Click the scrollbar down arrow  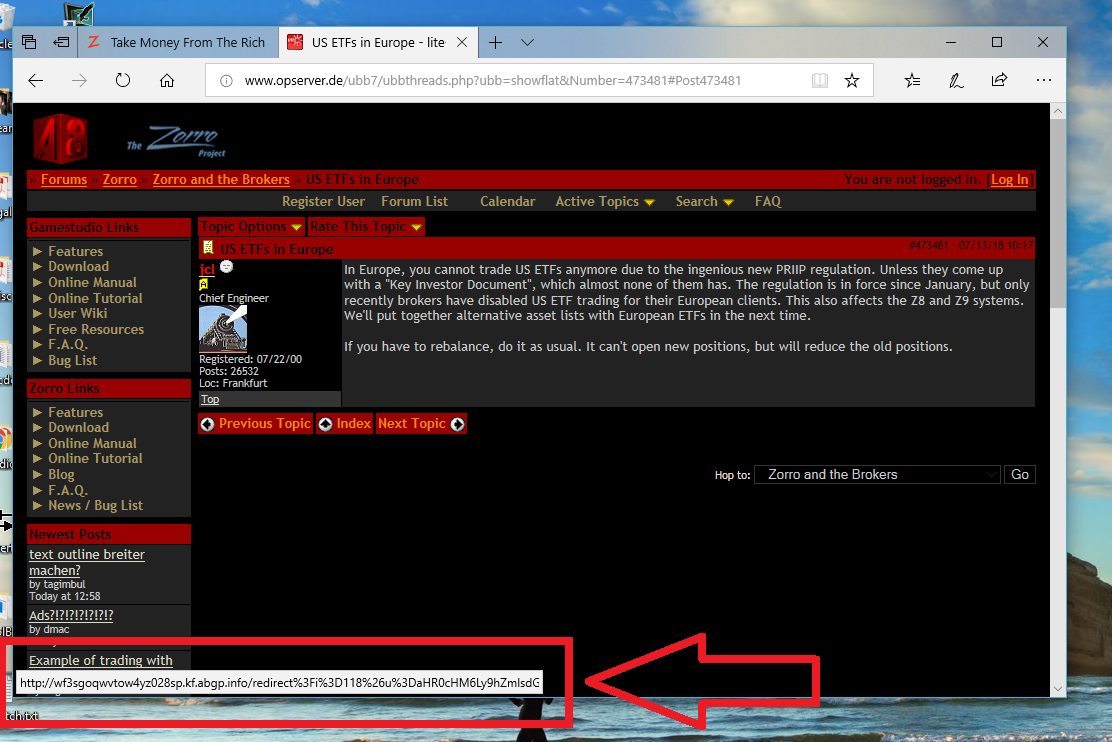coord(1057,688)
